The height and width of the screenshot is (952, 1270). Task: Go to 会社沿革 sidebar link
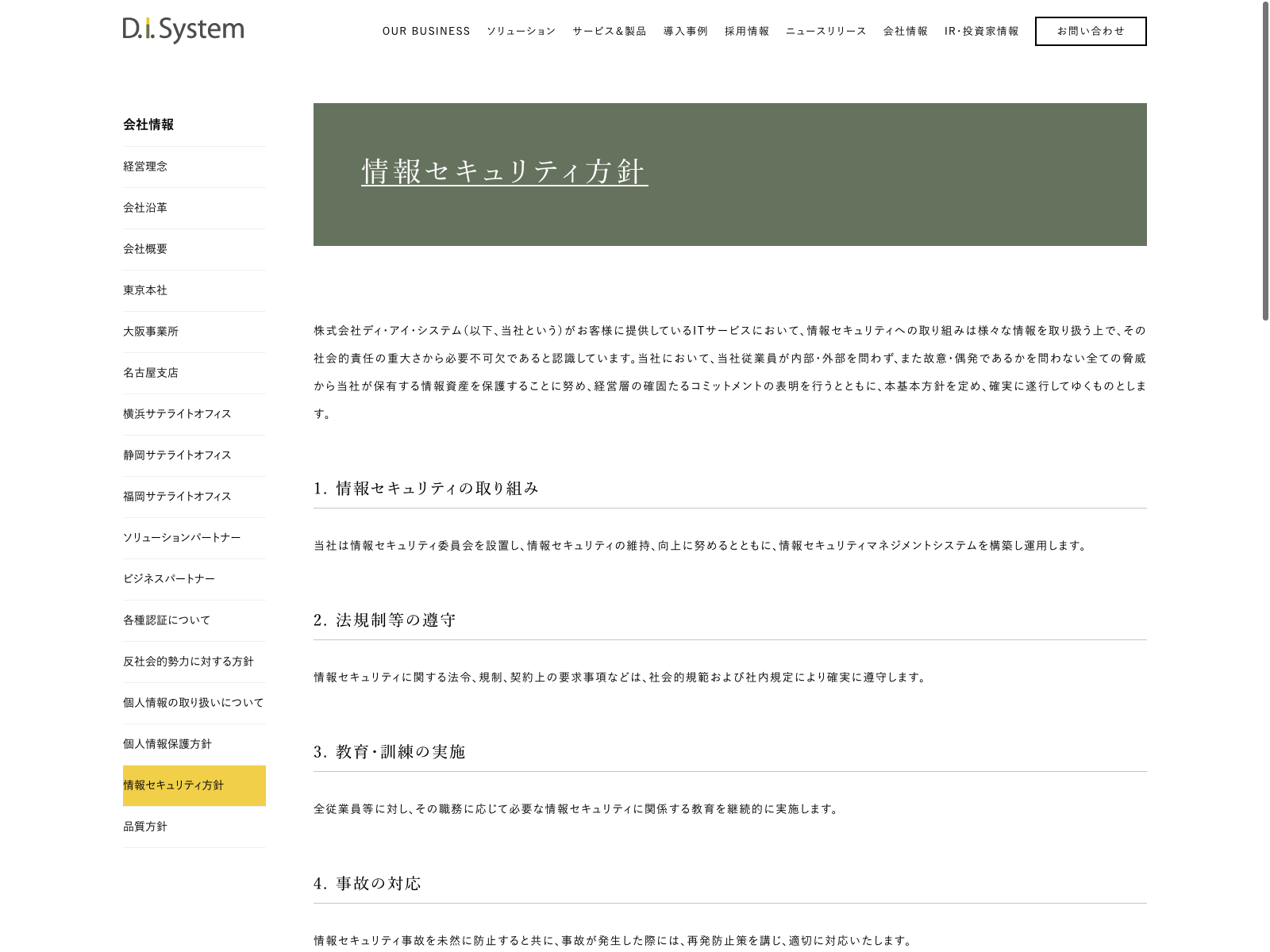145,208
